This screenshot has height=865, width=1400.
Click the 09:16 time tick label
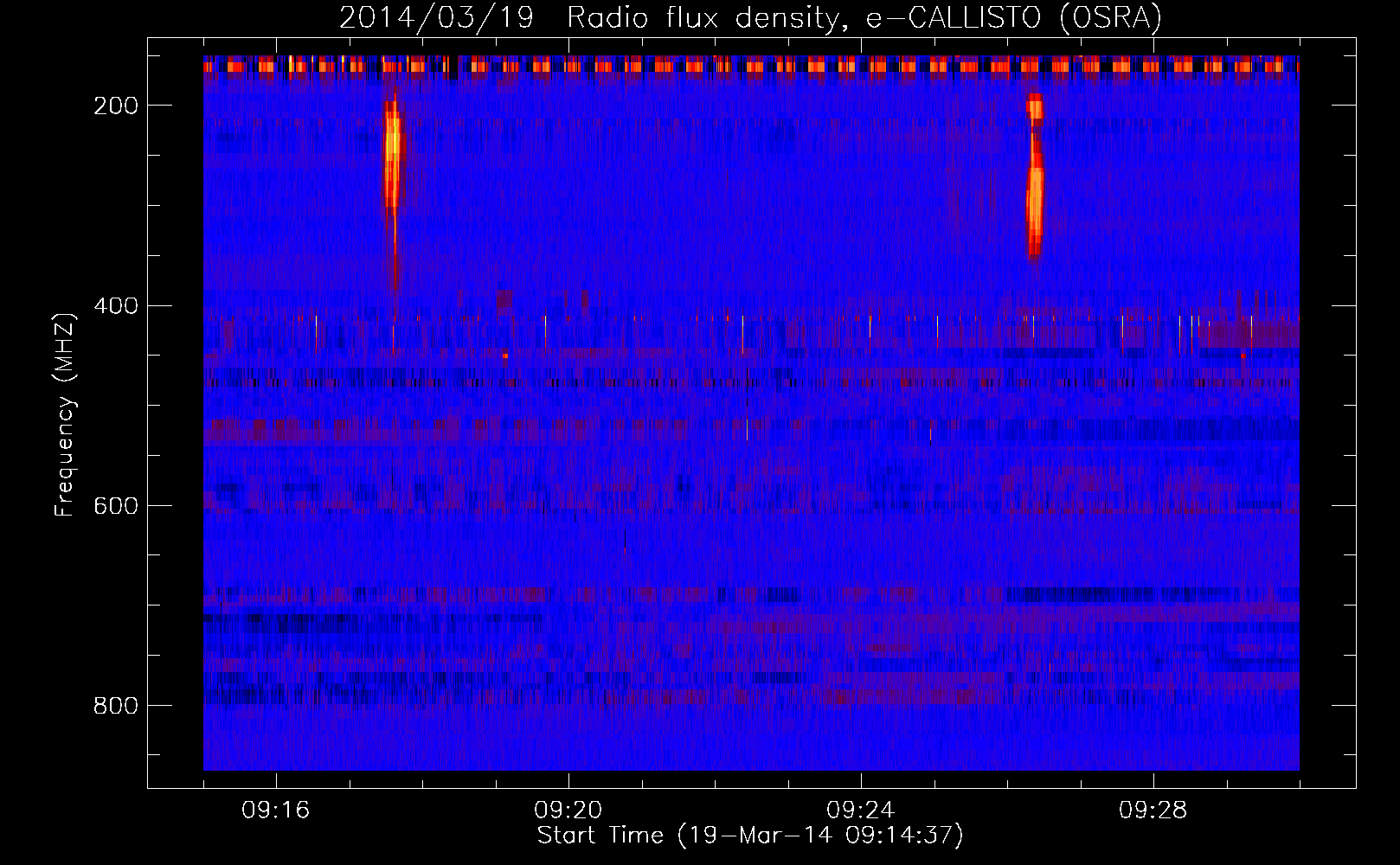(x=276, y=811)
